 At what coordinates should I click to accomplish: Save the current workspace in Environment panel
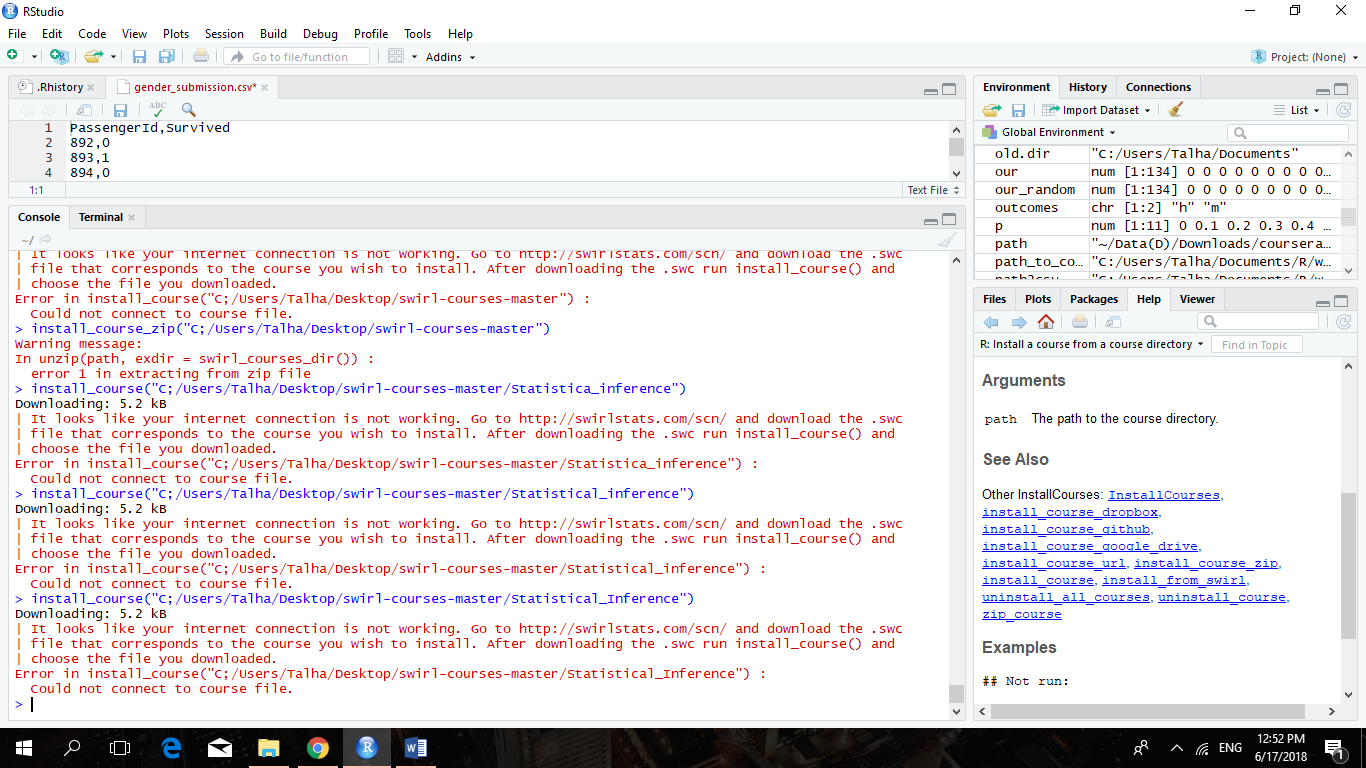pos(1018,110)
